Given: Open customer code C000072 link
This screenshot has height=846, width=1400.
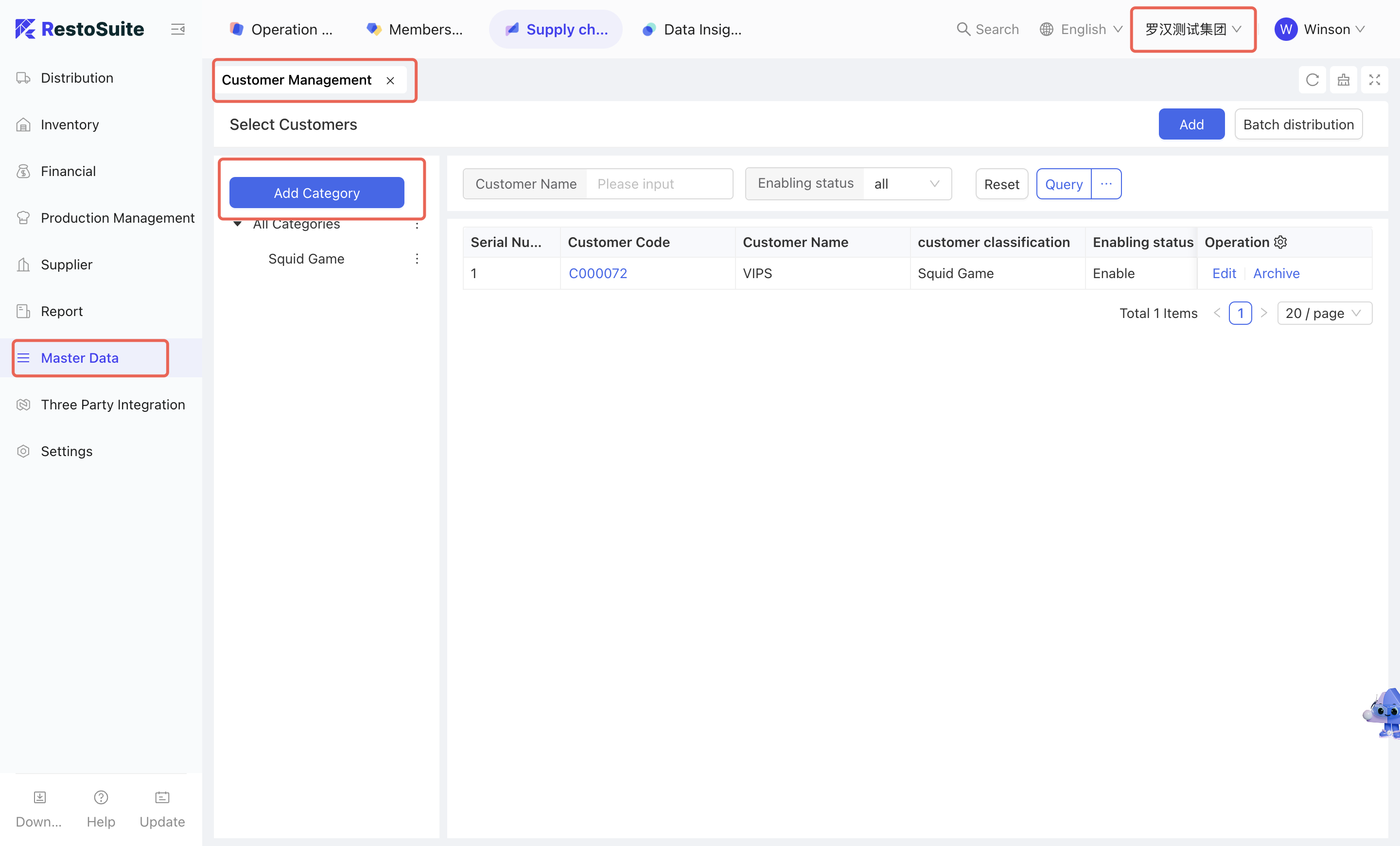Looking at the screenshot, I should tap(598, 273).
